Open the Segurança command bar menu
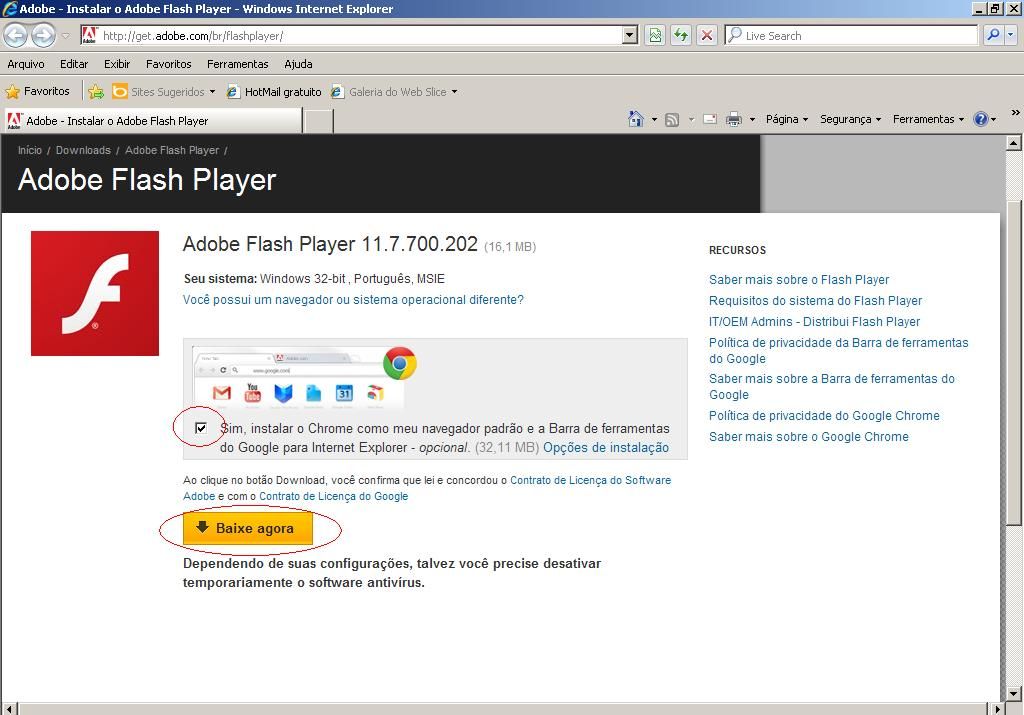This screenshot has width=1024, height=715. 850,119
